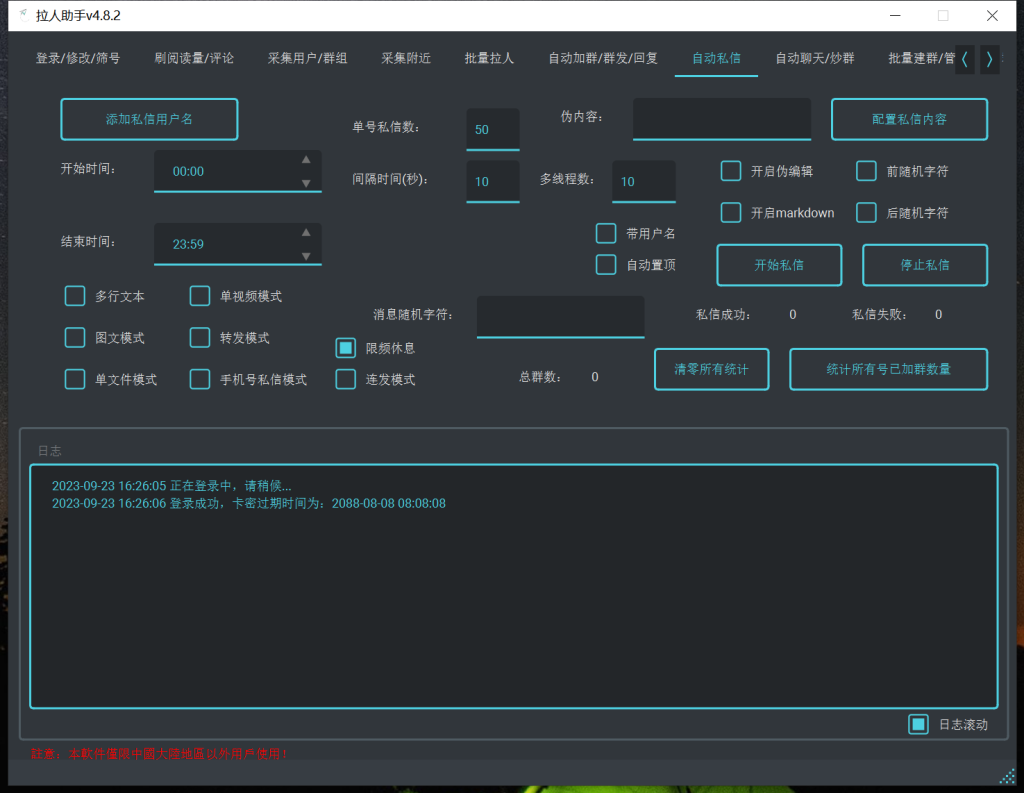1024x793 pixels.
Task: Open the 采集附近 tab
Action: click(405, 58)
